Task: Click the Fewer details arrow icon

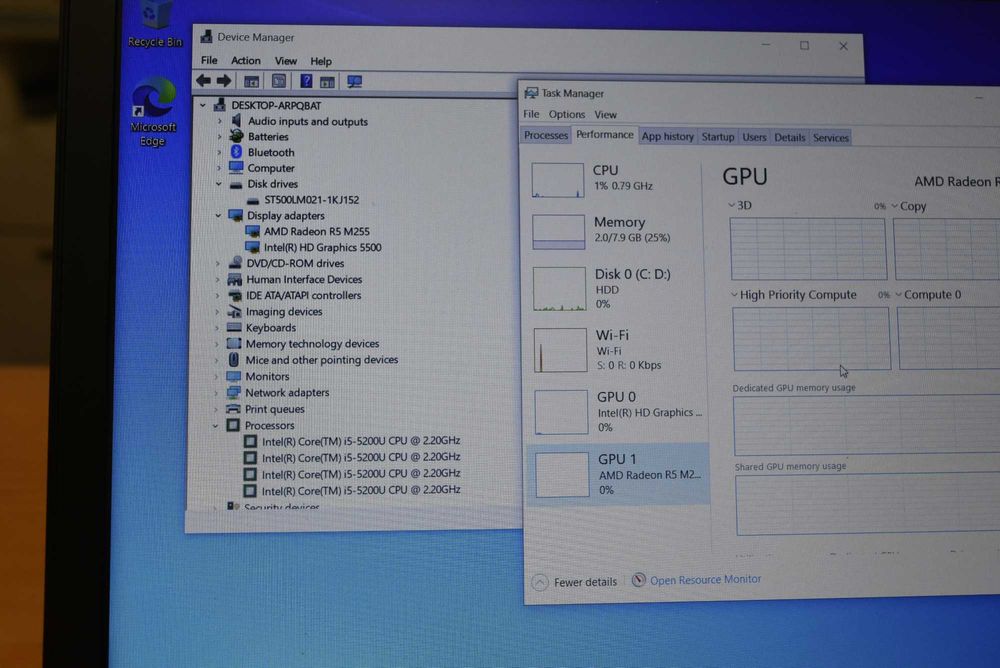Action: pyautogui.click(x=540, y=582)
